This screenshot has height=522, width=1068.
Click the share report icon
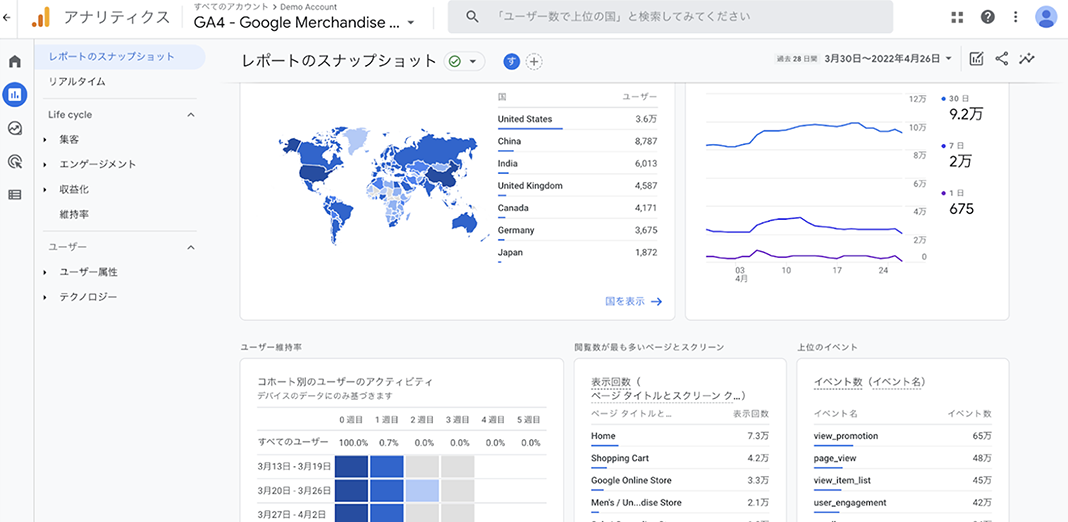tap(1001, 59)
